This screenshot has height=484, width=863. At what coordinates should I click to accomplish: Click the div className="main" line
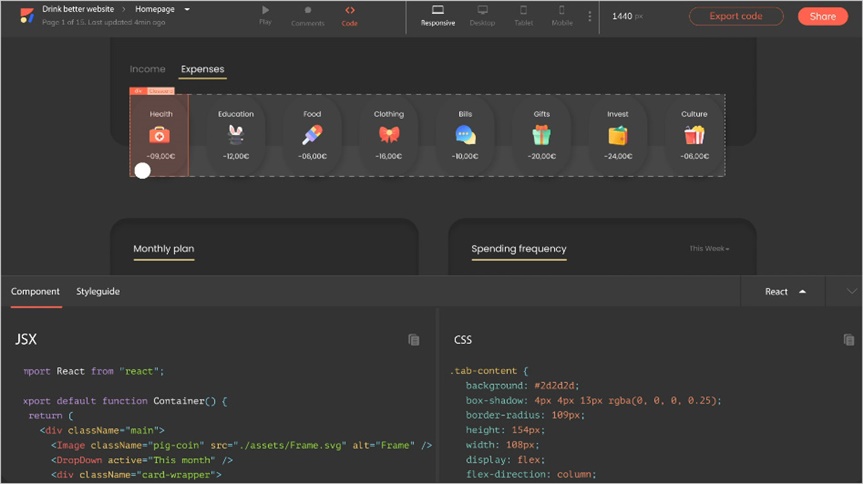(102, 430)
